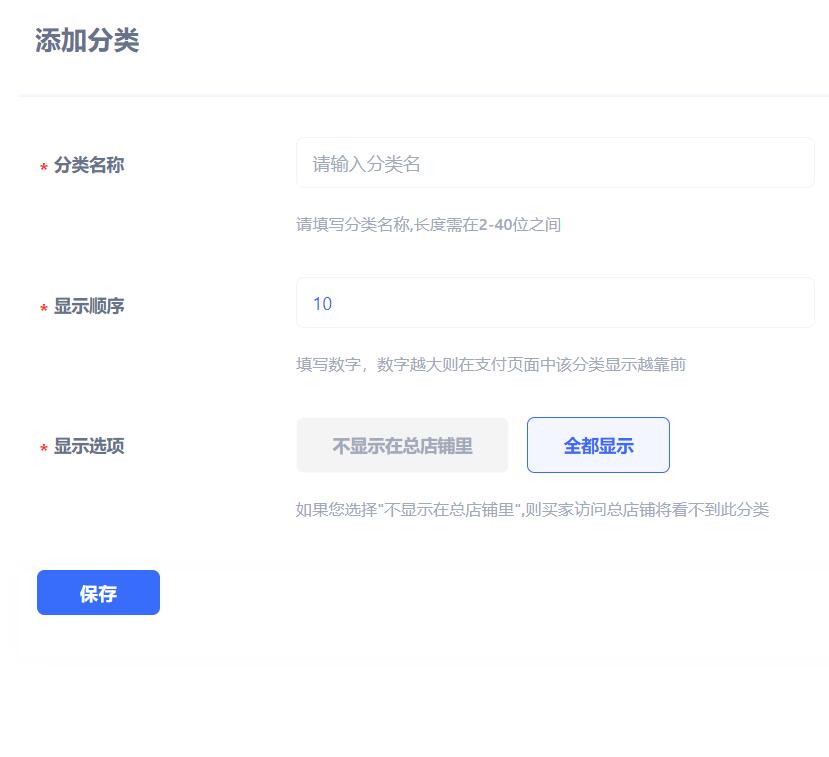Focus the 显示顺序 field containing 10
Image resolution: width=829 pixels, height=757 pixels.
[x=555, y=303]
